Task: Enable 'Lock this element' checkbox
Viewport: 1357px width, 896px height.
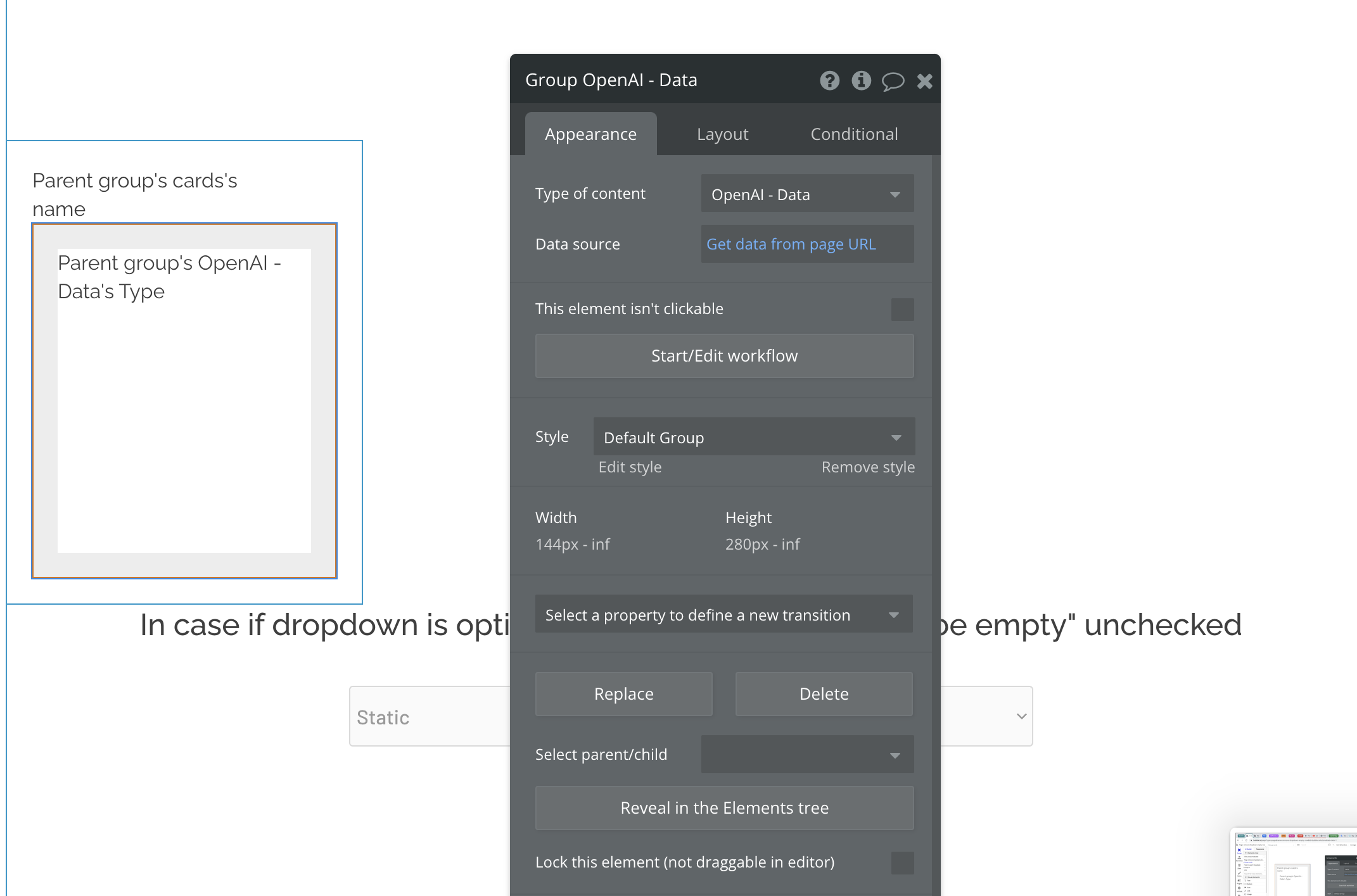Action: click(902, 863)
